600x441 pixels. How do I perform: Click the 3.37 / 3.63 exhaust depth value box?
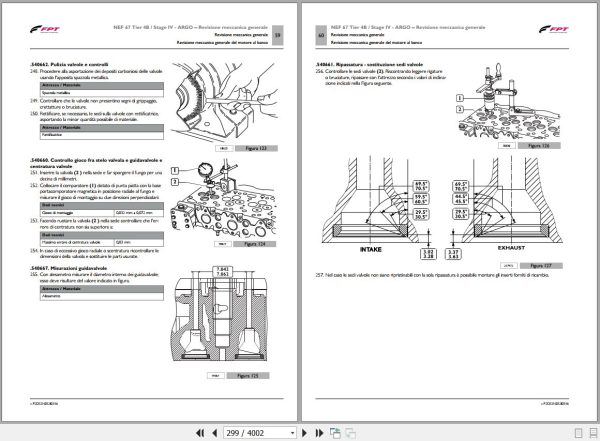pos(453,254)
